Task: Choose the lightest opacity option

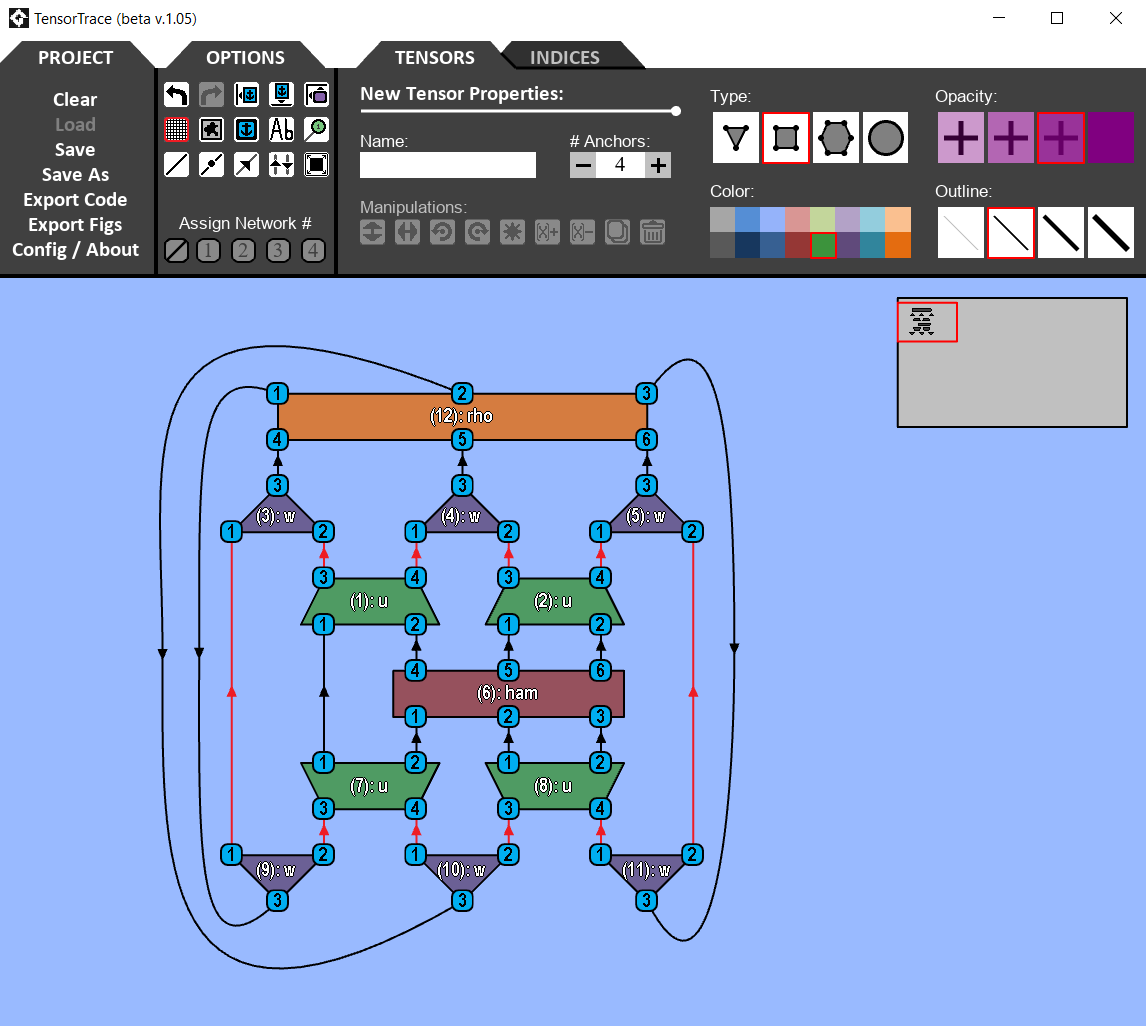Action: tap(961, 137)
